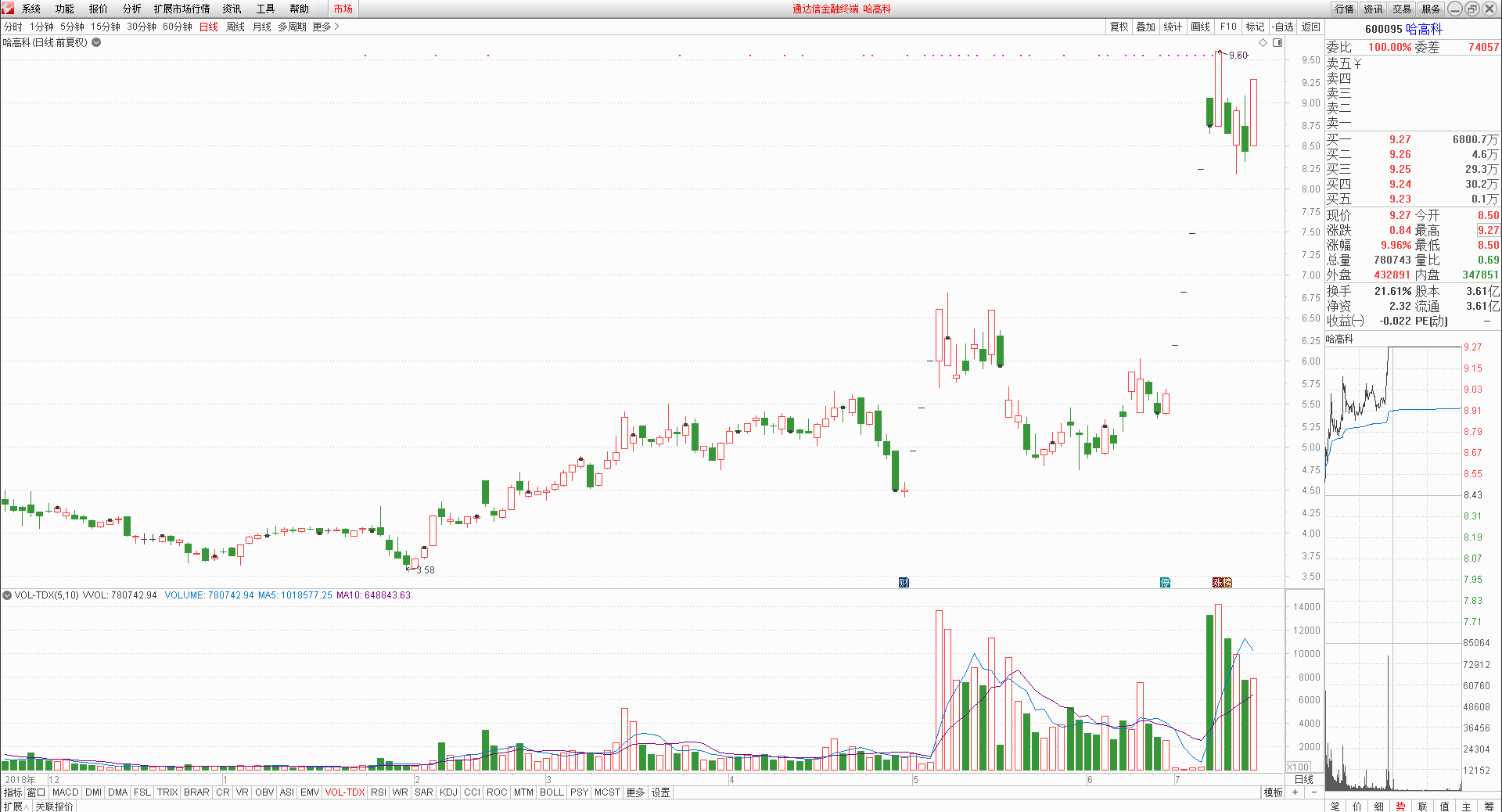Expand 更多 periods chevron
This screenshot has width=1502, height=812.
pos(325,27)
